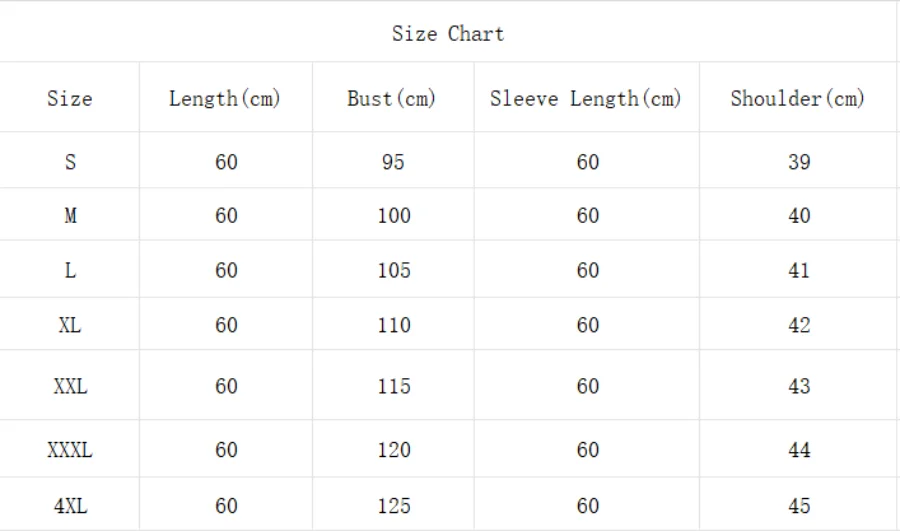This screenshot has width=900, height=531.
Task: Select the S size row label
Action: 70,161
